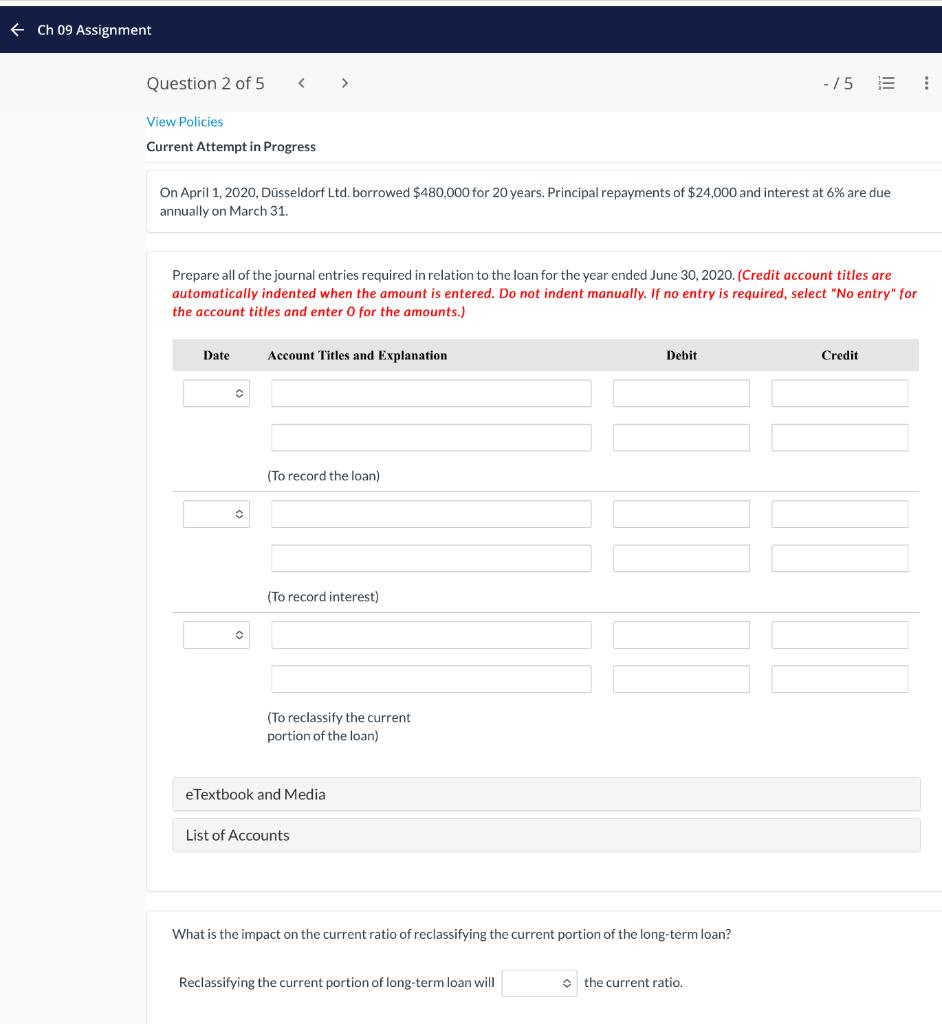Click the Question 2 of 5 heading
942x1024 pixels.
tap(205, 83)
